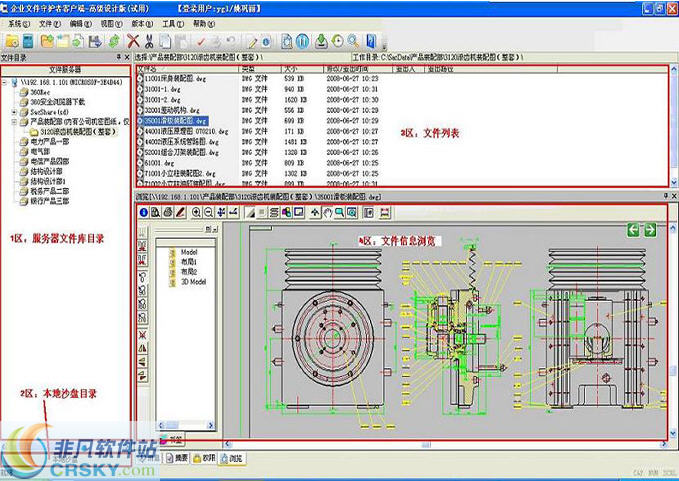This screenshot has height=481, width=679.
Task: Pin the 文件目录 panel
Action: (118, 57)
